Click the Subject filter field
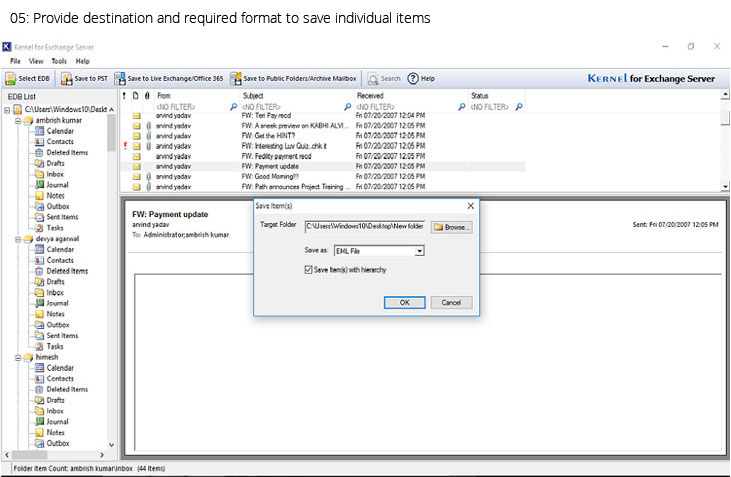This screenshot has width=731, height=477. point(292,107)
